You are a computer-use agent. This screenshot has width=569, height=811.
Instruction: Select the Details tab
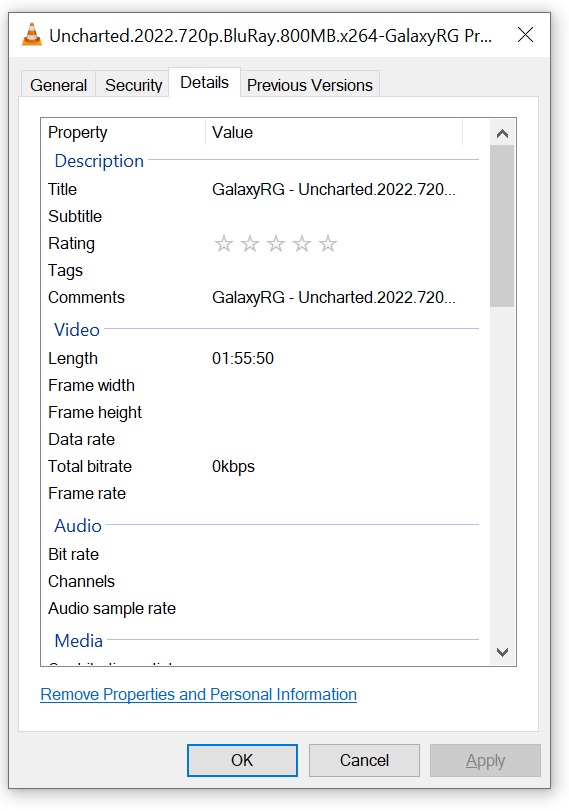(204, 82)
